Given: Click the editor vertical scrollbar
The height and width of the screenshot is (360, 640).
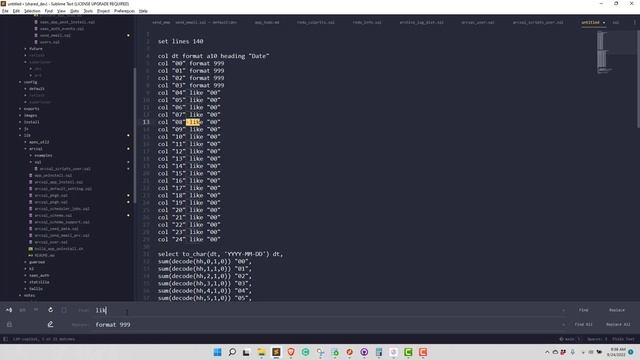Looking at the screenshot, I should pyautogui.click(x=638, y=79).
